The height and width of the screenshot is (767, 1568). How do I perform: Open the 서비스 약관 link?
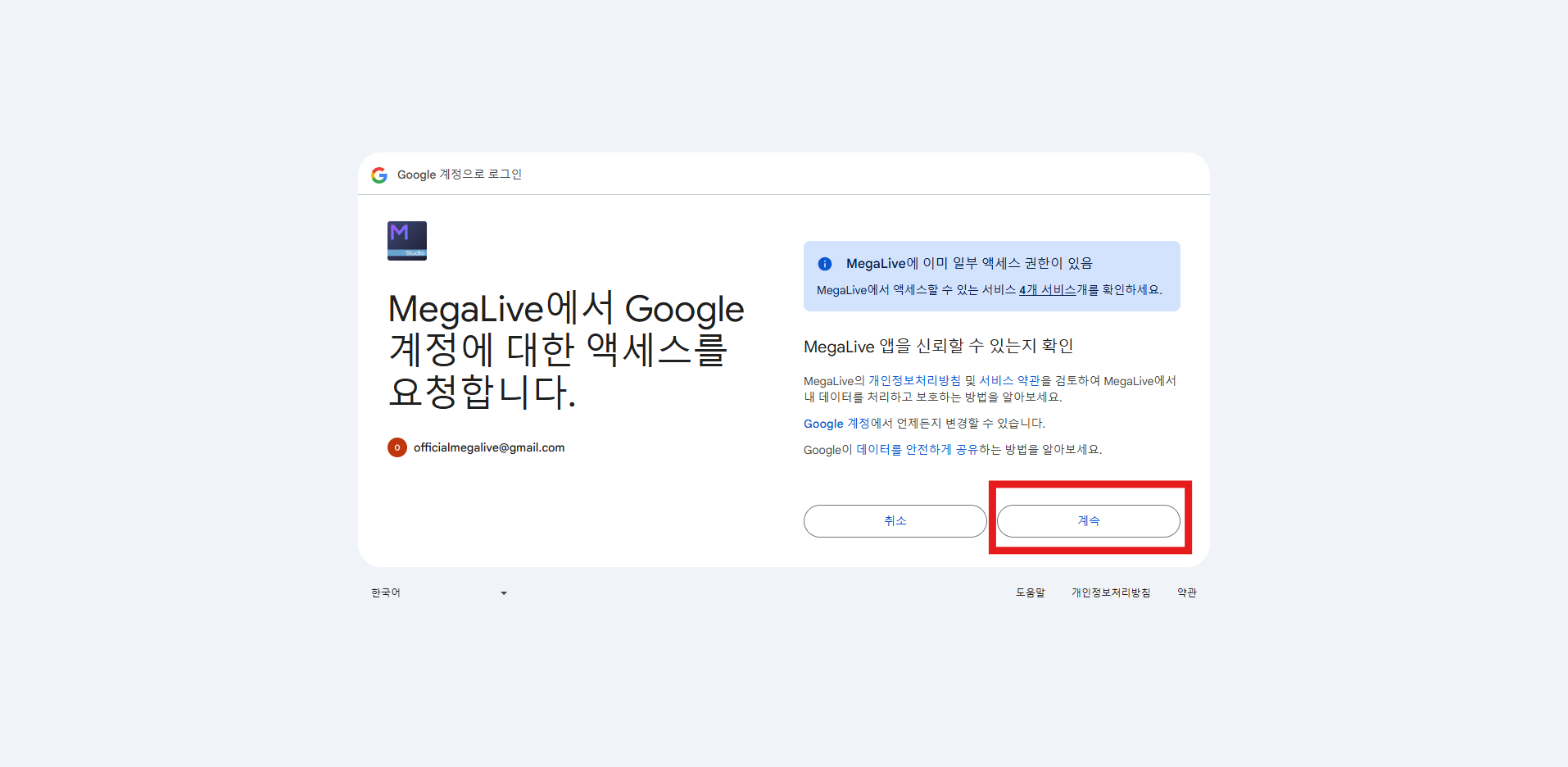[x=1009, y=381]
